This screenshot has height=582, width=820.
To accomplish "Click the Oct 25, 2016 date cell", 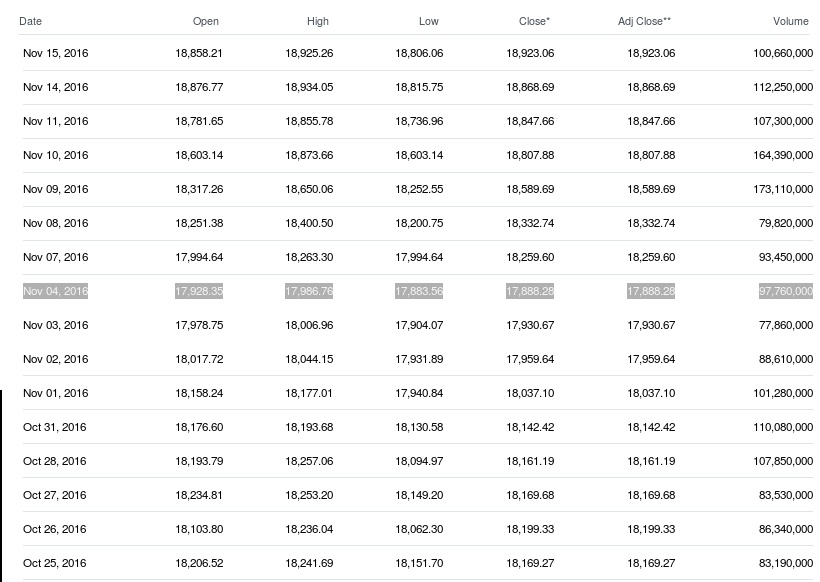I will [55, 563].
